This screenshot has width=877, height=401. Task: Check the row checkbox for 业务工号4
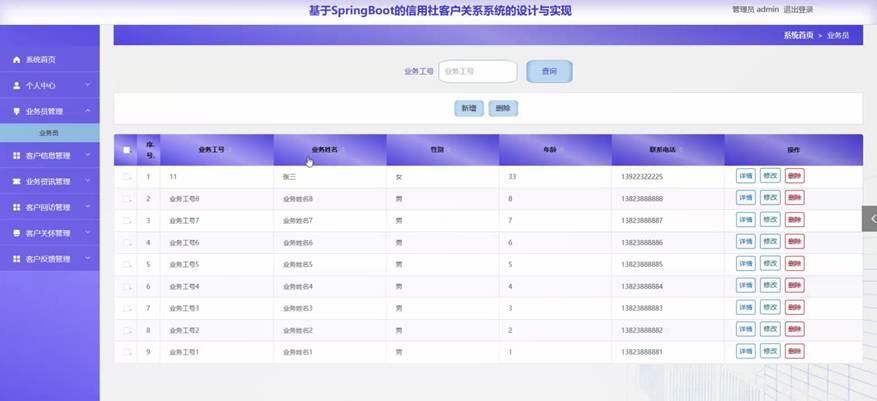(x=126, y=286)
